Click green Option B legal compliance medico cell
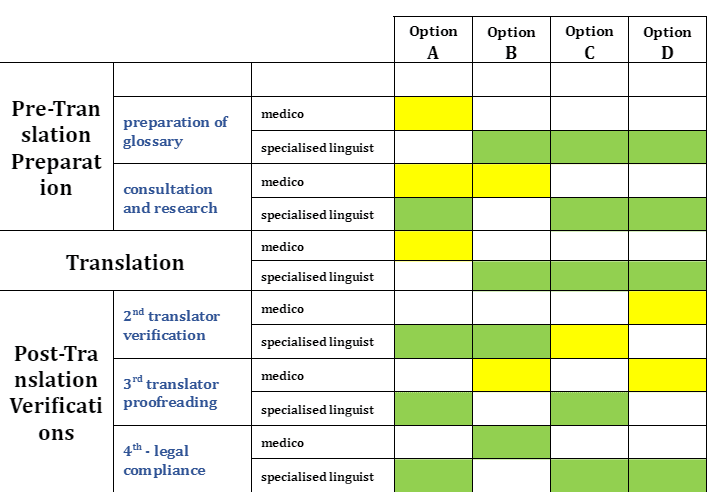The height and width of the screenshot is (492, 707). click(x=511, y=443)
